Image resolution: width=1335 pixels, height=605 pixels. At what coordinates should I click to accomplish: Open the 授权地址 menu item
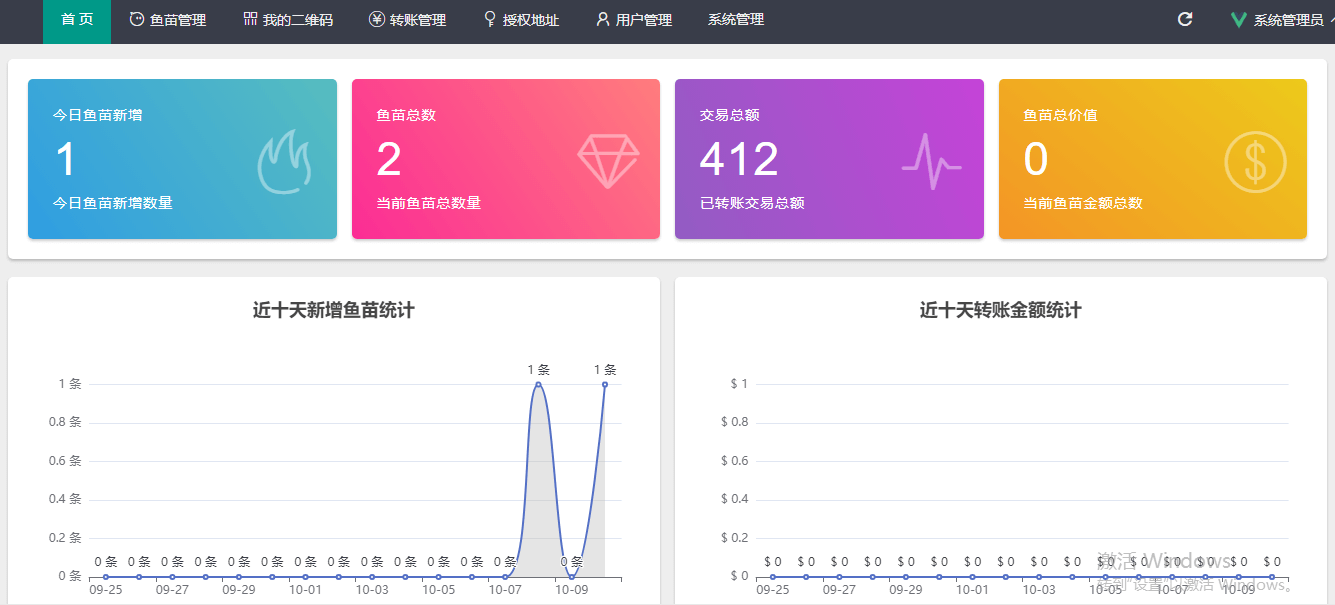tap(521, 20)
